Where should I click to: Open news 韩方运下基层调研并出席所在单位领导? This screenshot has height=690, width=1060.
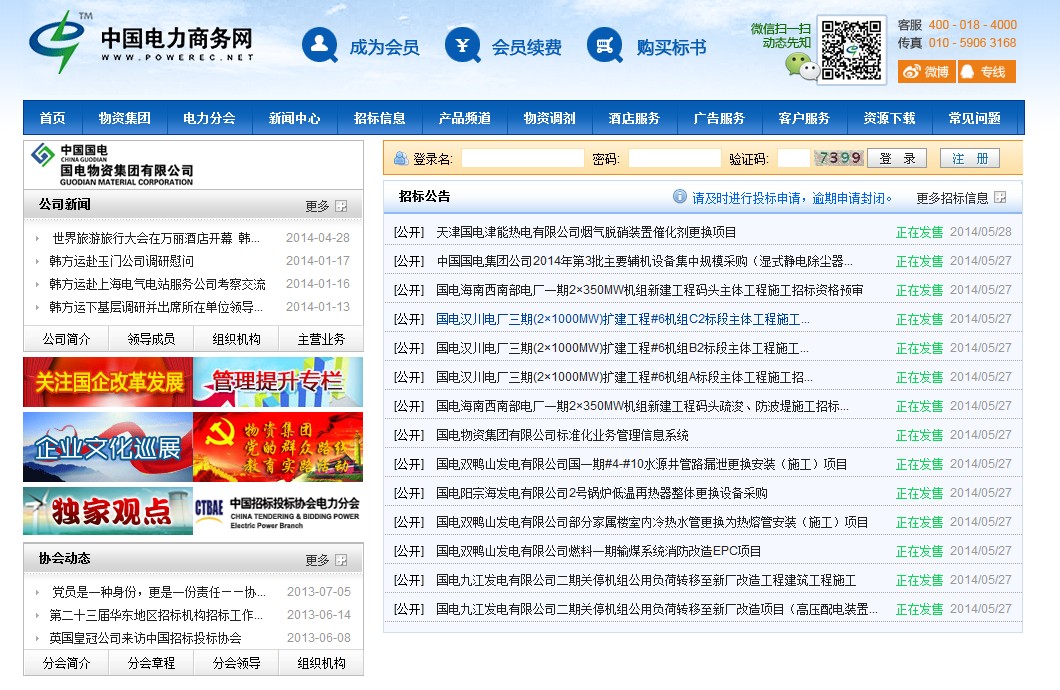coord(156,307)
